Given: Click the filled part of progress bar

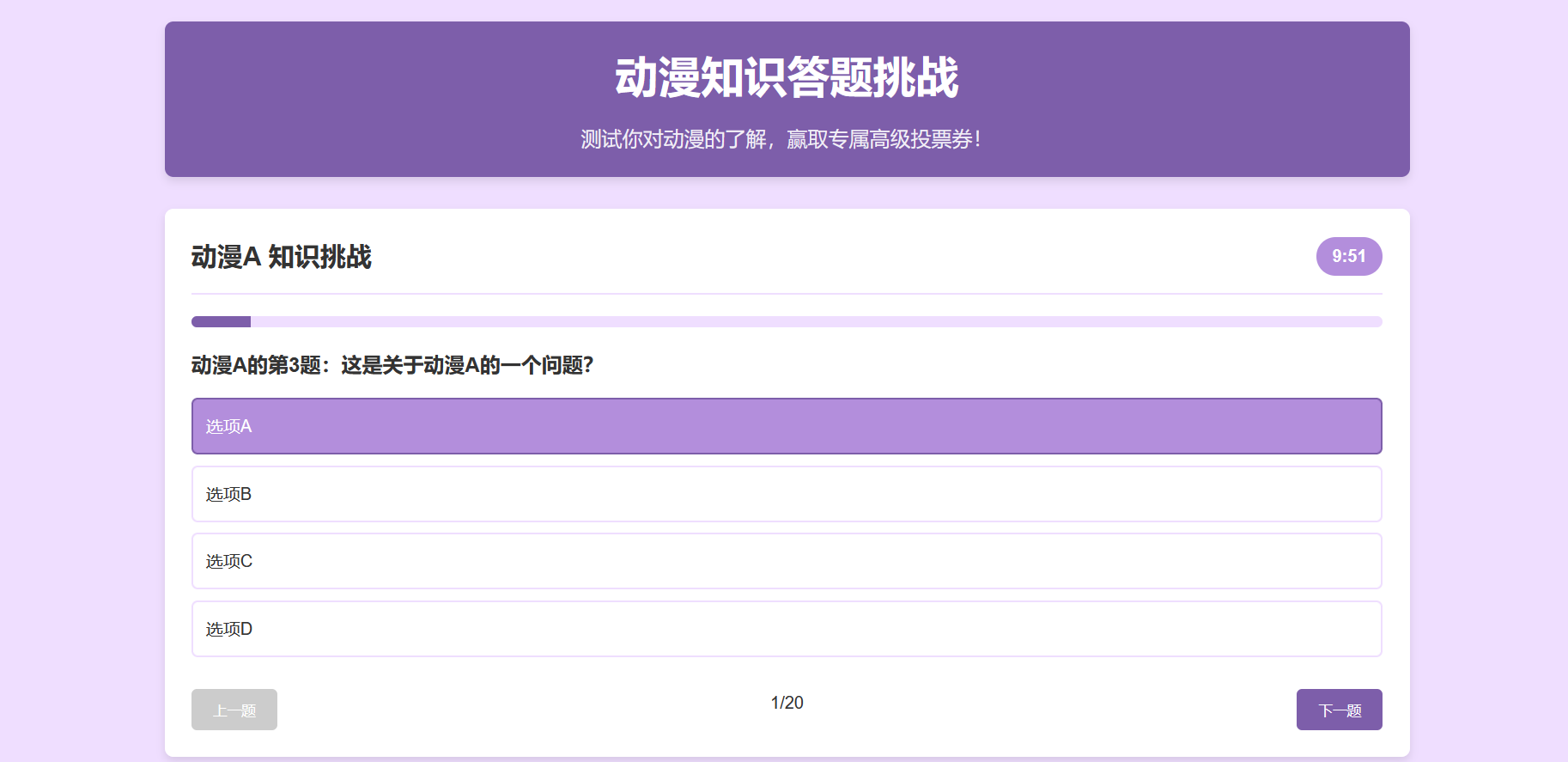Looking at the screenshot, I should (x=221, y=322).
